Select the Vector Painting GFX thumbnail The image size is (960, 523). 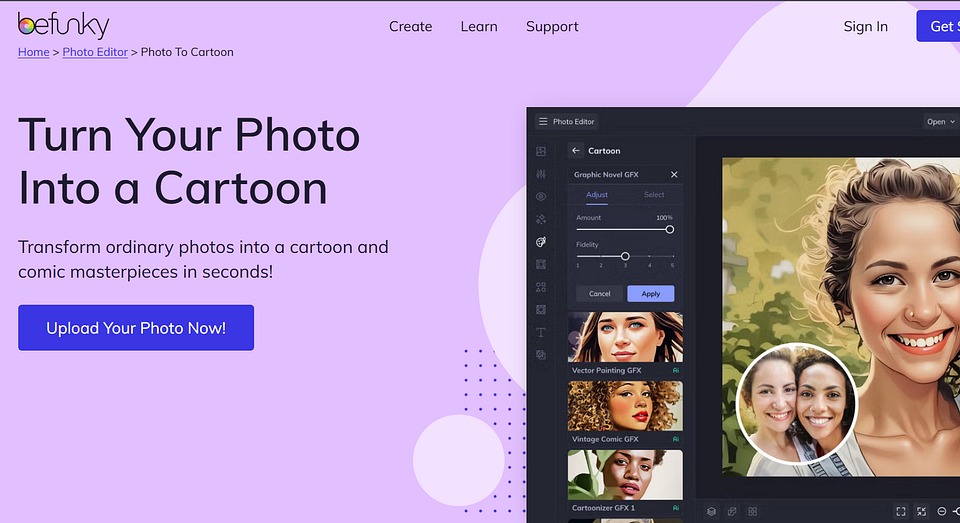(625, 337)
